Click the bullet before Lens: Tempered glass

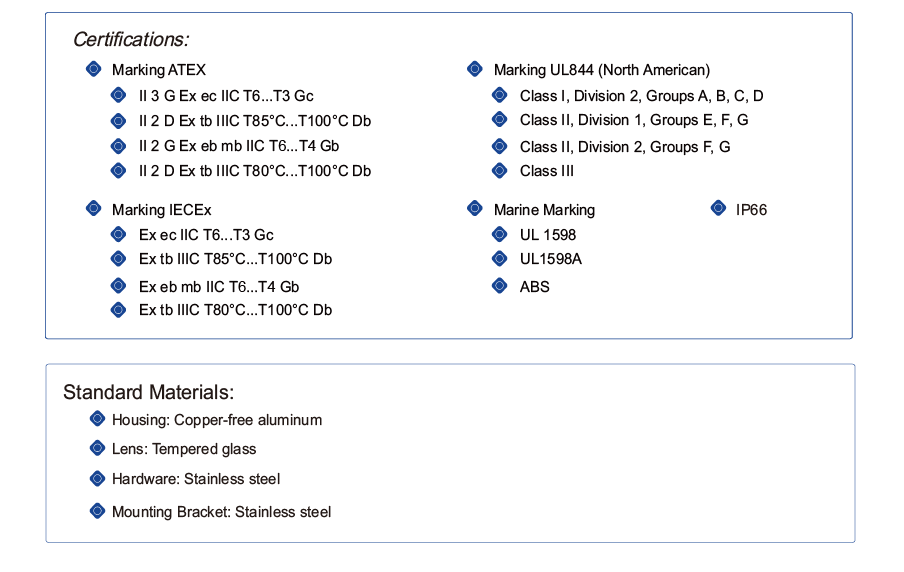[97, 448]
